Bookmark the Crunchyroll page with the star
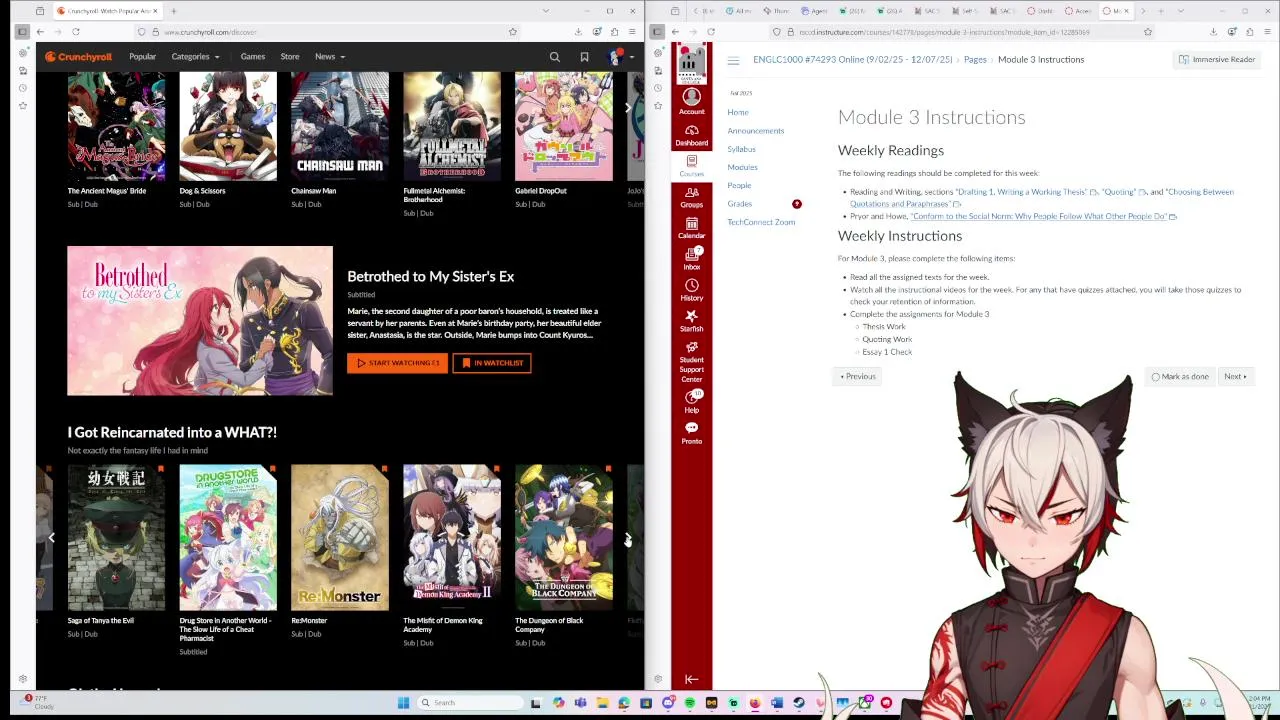 pyautogui.click(x=513, y=32)
